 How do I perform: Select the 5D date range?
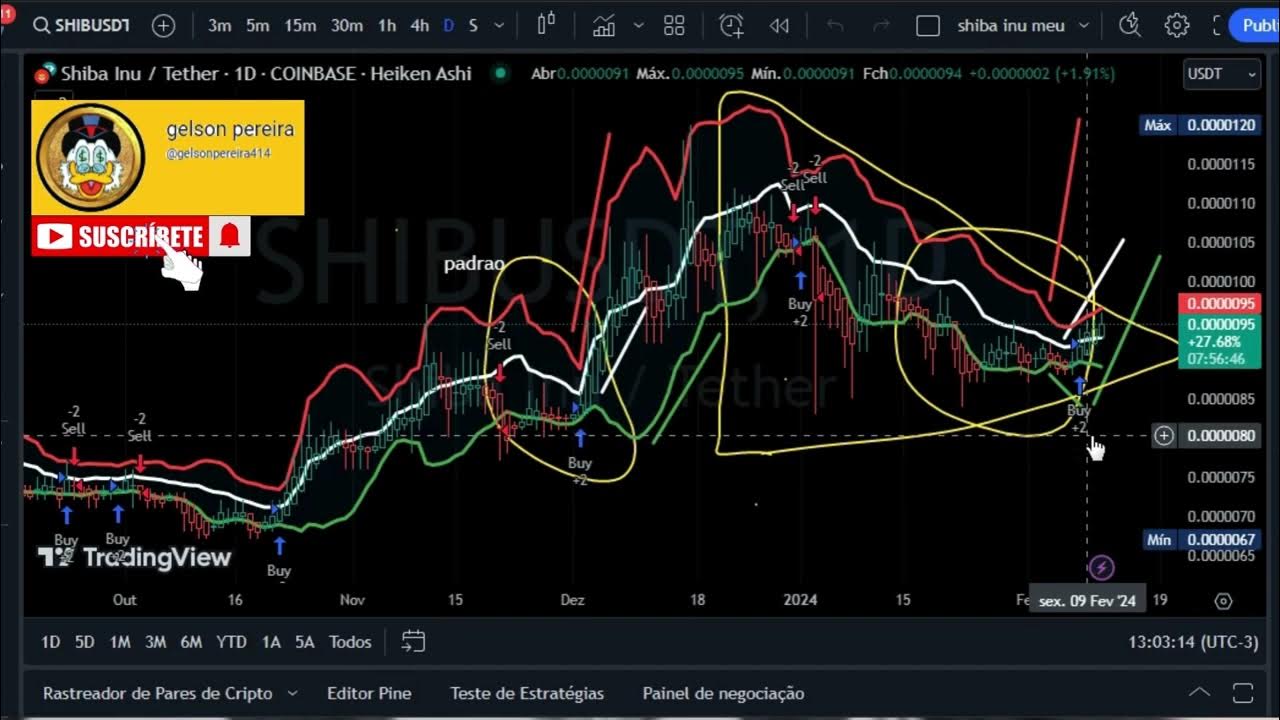[84, 642]
